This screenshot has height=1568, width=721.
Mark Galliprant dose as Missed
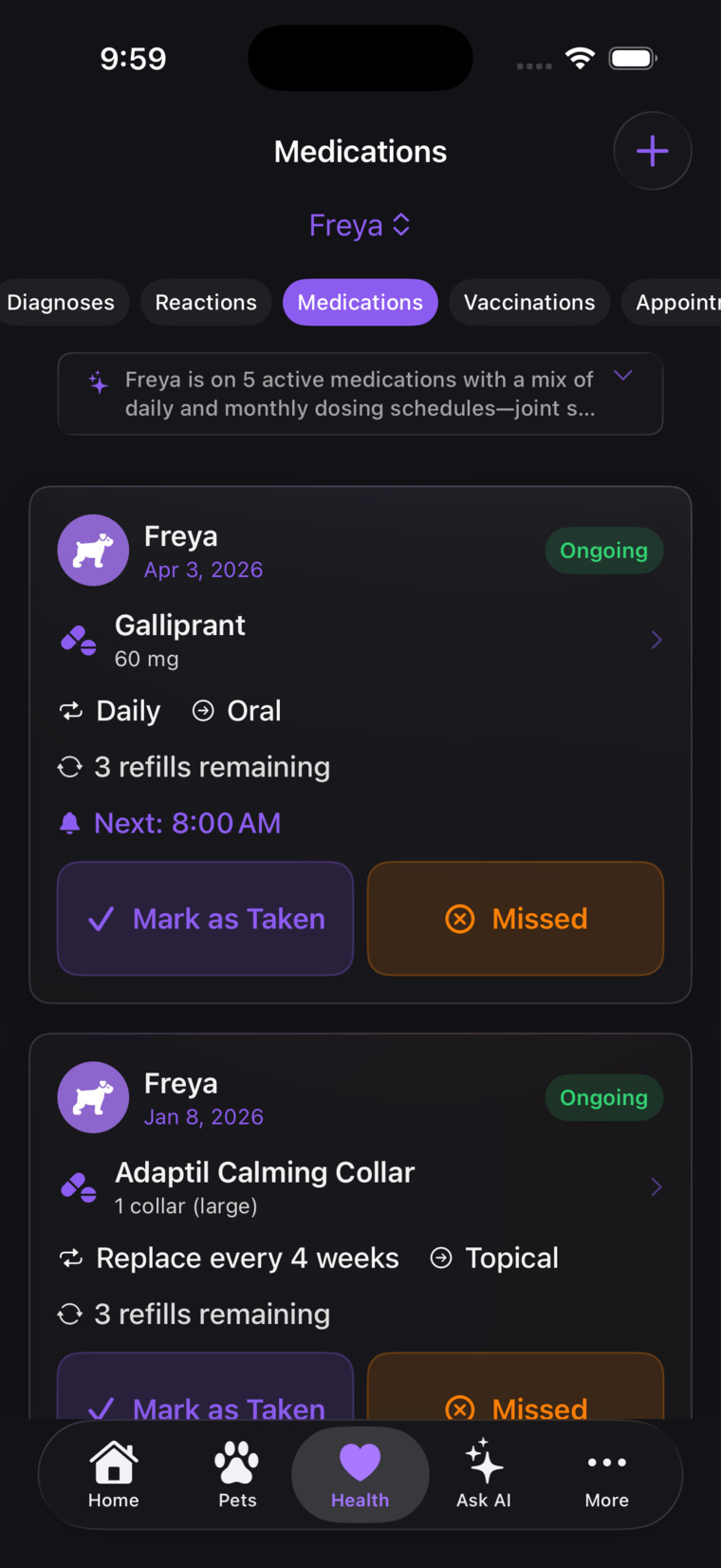click(515, 919)
